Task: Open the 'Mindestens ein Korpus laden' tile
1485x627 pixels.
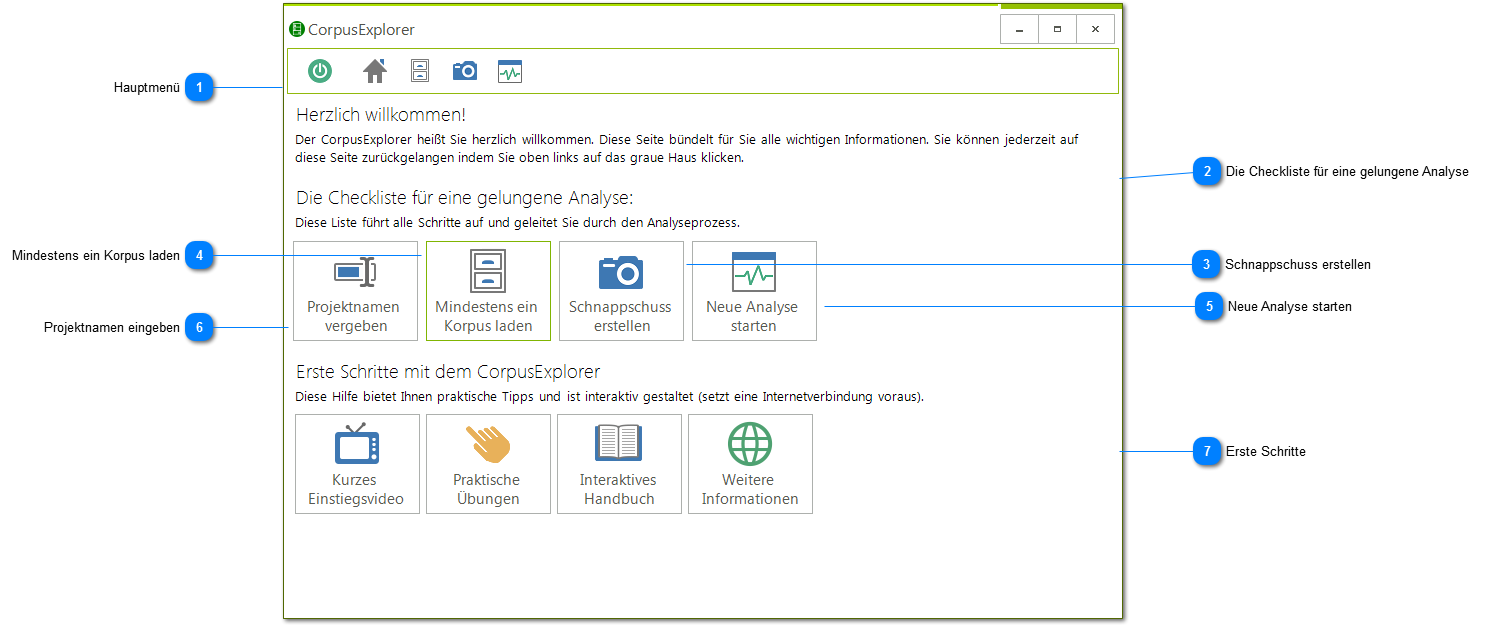Action: 488,291
